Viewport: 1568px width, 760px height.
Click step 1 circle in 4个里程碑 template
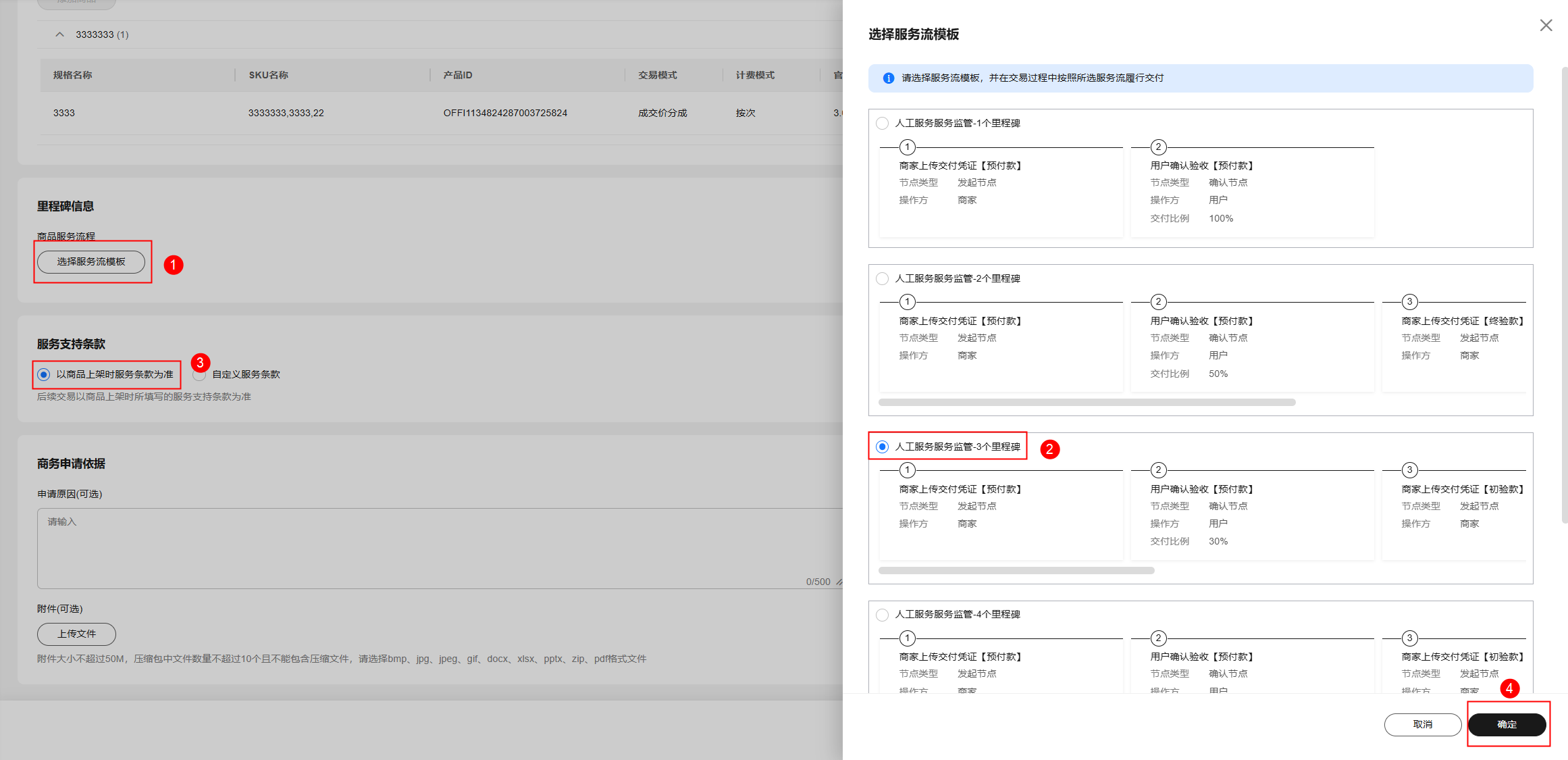[908, 638]
